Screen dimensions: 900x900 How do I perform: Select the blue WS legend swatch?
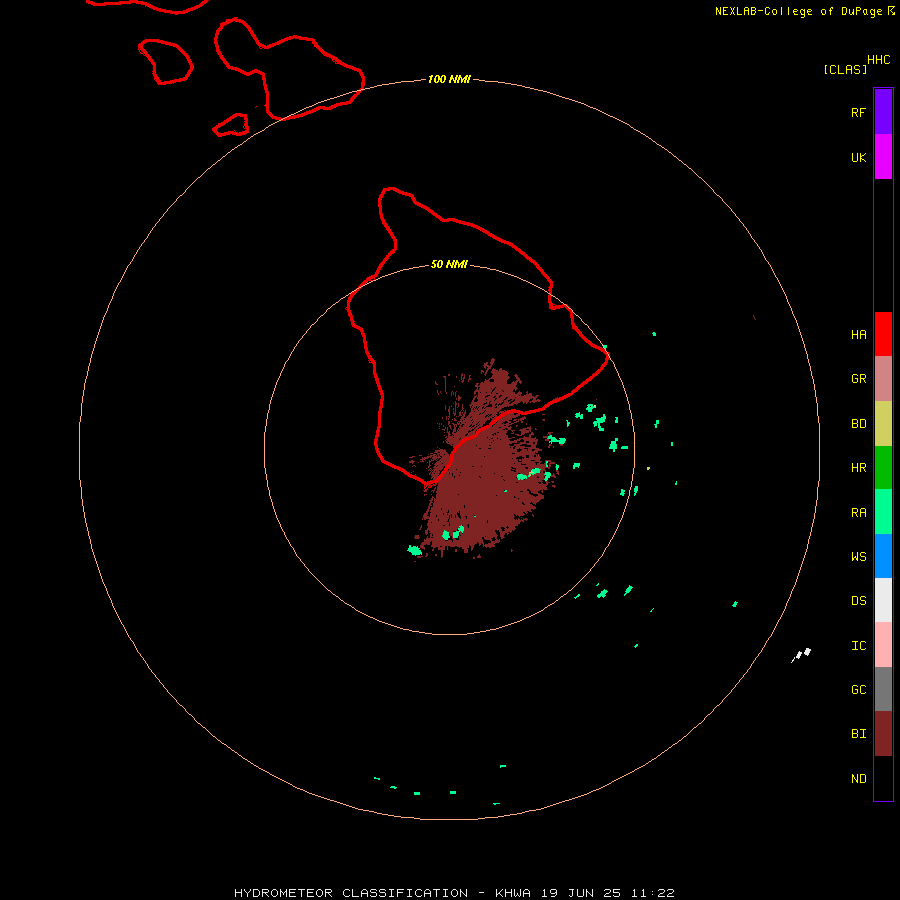883,556
